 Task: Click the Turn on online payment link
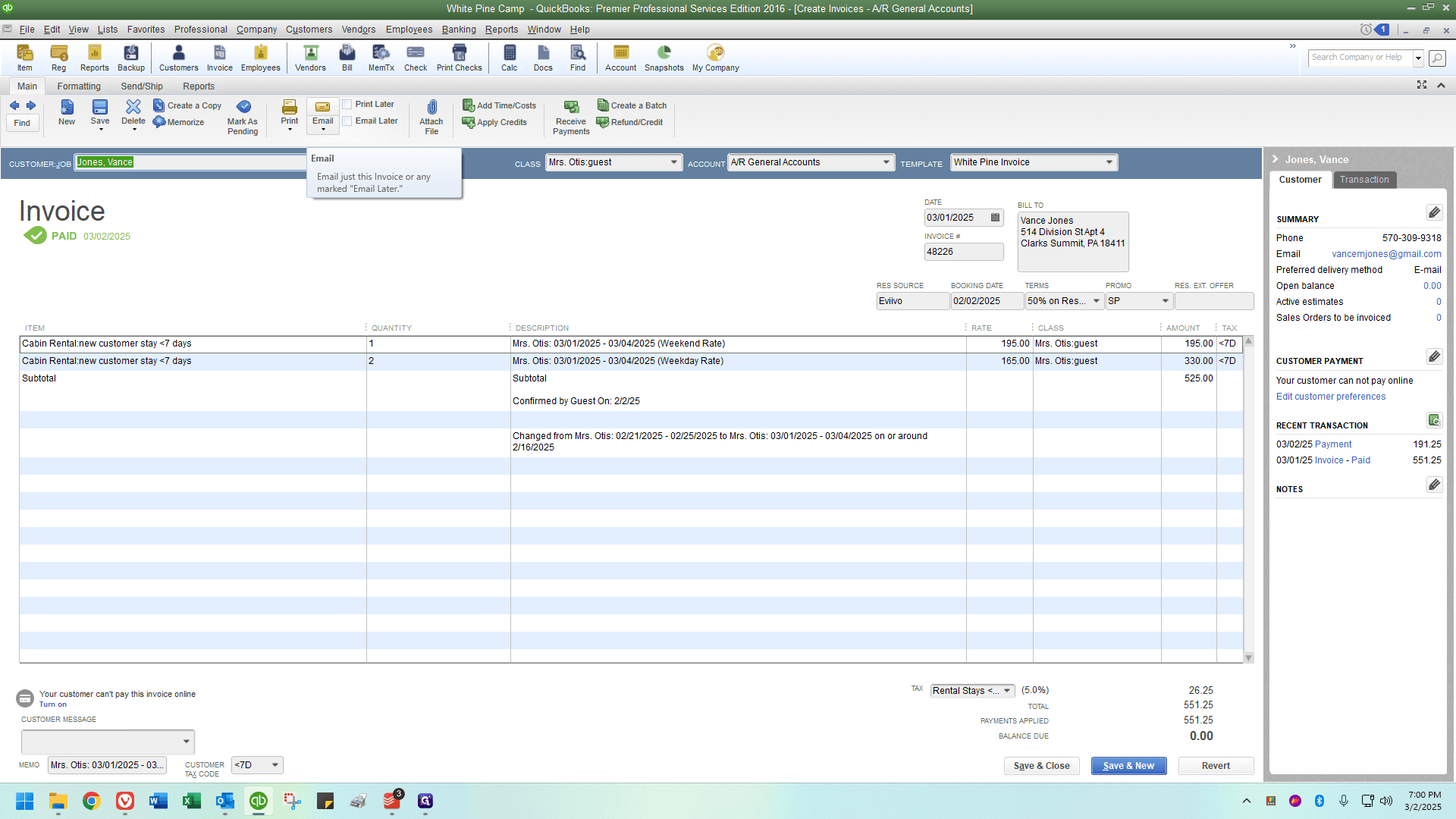tap(53, 704)
